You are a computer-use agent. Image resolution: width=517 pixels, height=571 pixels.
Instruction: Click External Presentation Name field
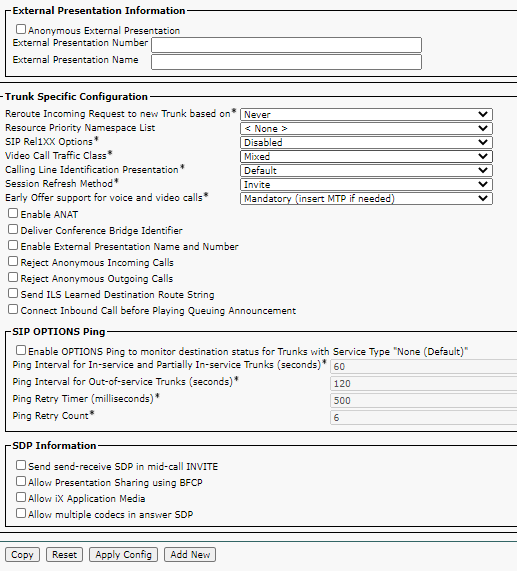287,62
